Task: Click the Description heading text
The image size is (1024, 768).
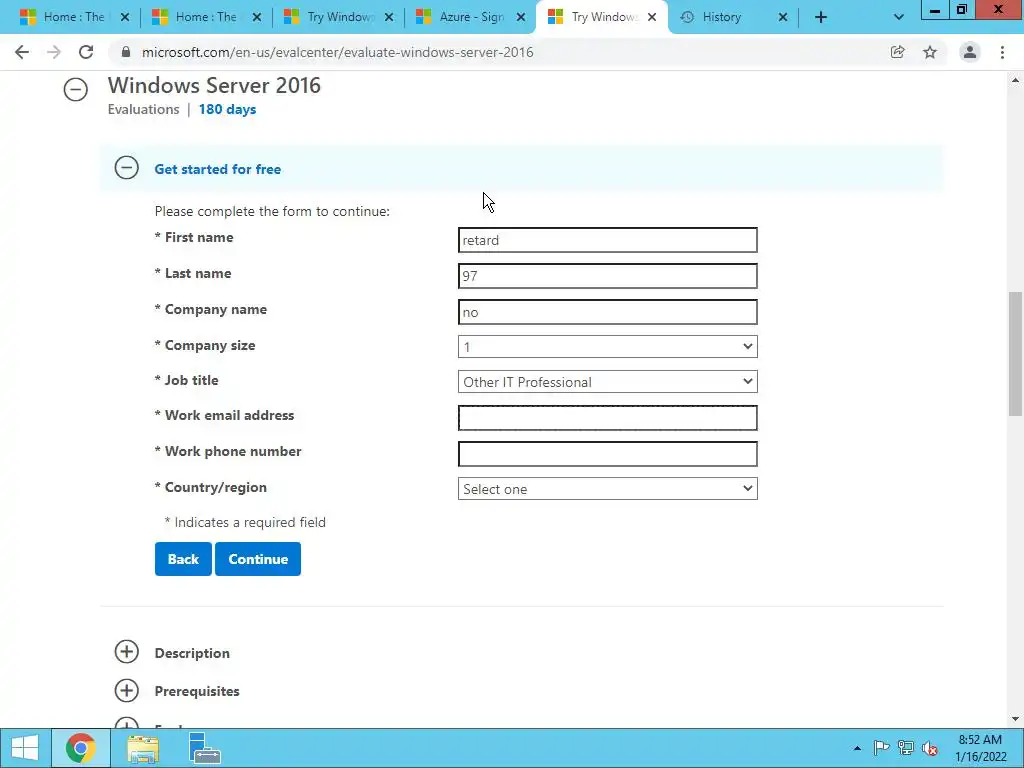Action: [x=192, y=653]
